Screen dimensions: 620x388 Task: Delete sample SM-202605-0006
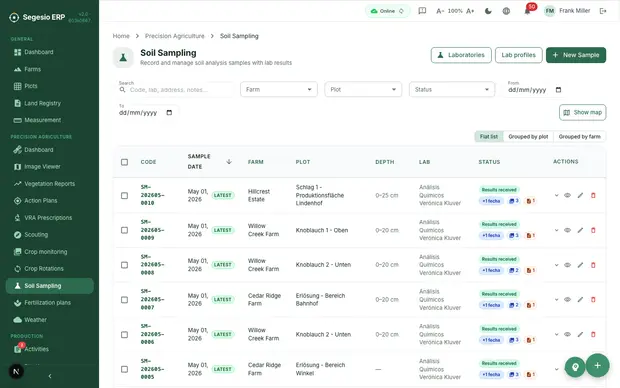pyautogui.click(x=593, y=335)
